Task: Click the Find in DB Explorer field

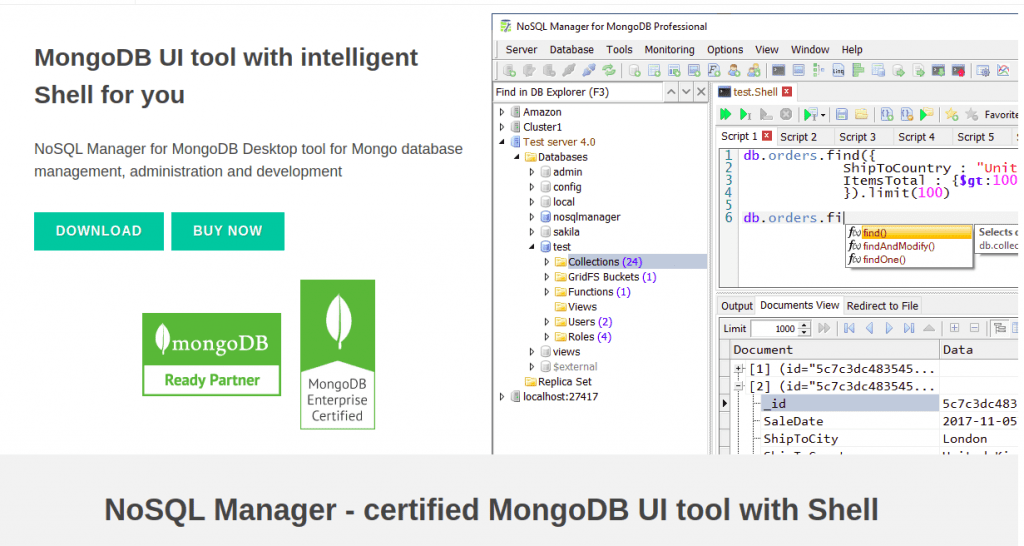Action: tap(578, 92)
